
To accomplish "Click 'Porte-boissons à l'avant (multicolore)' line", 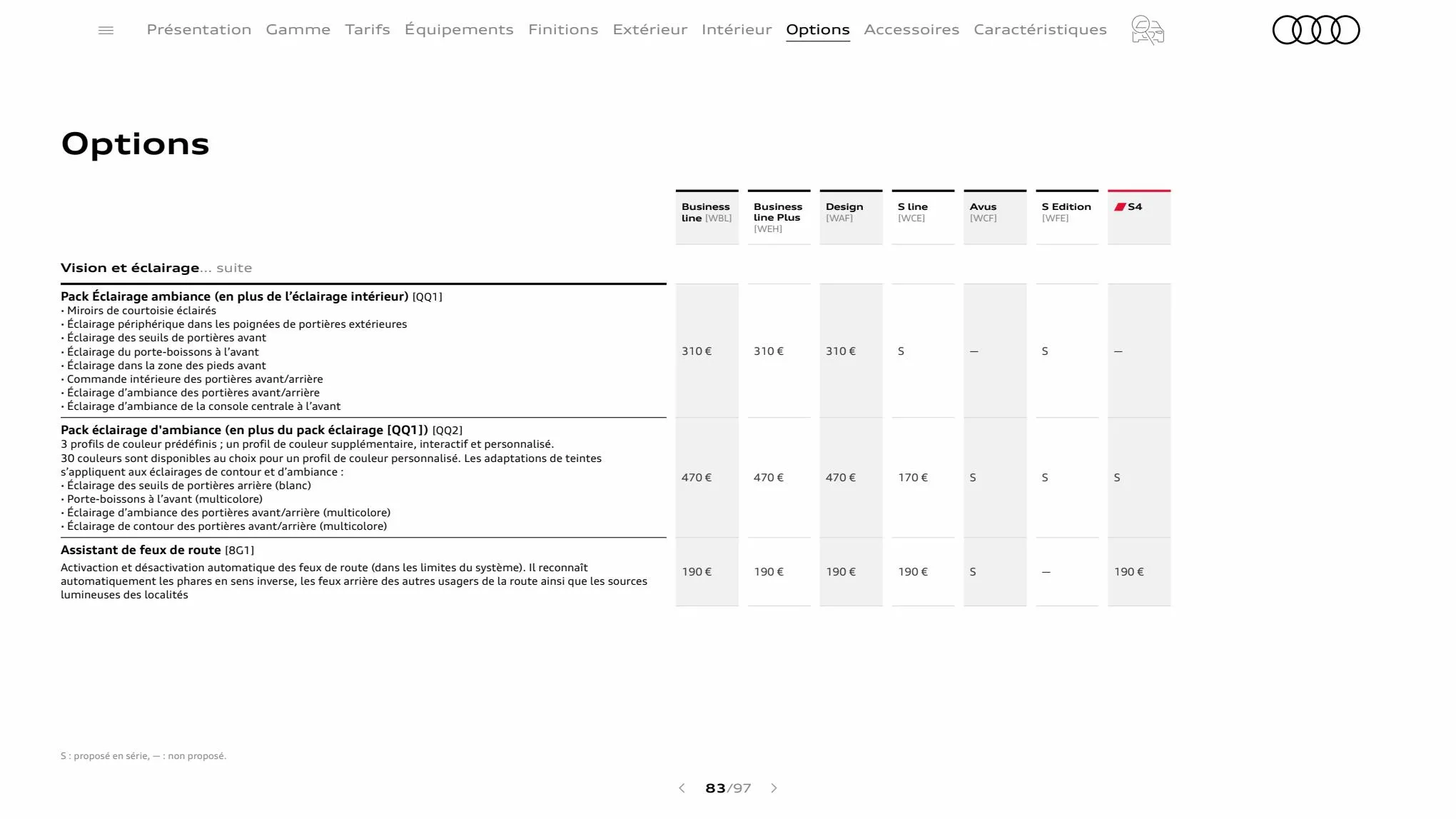I will (x=161, y=499).
